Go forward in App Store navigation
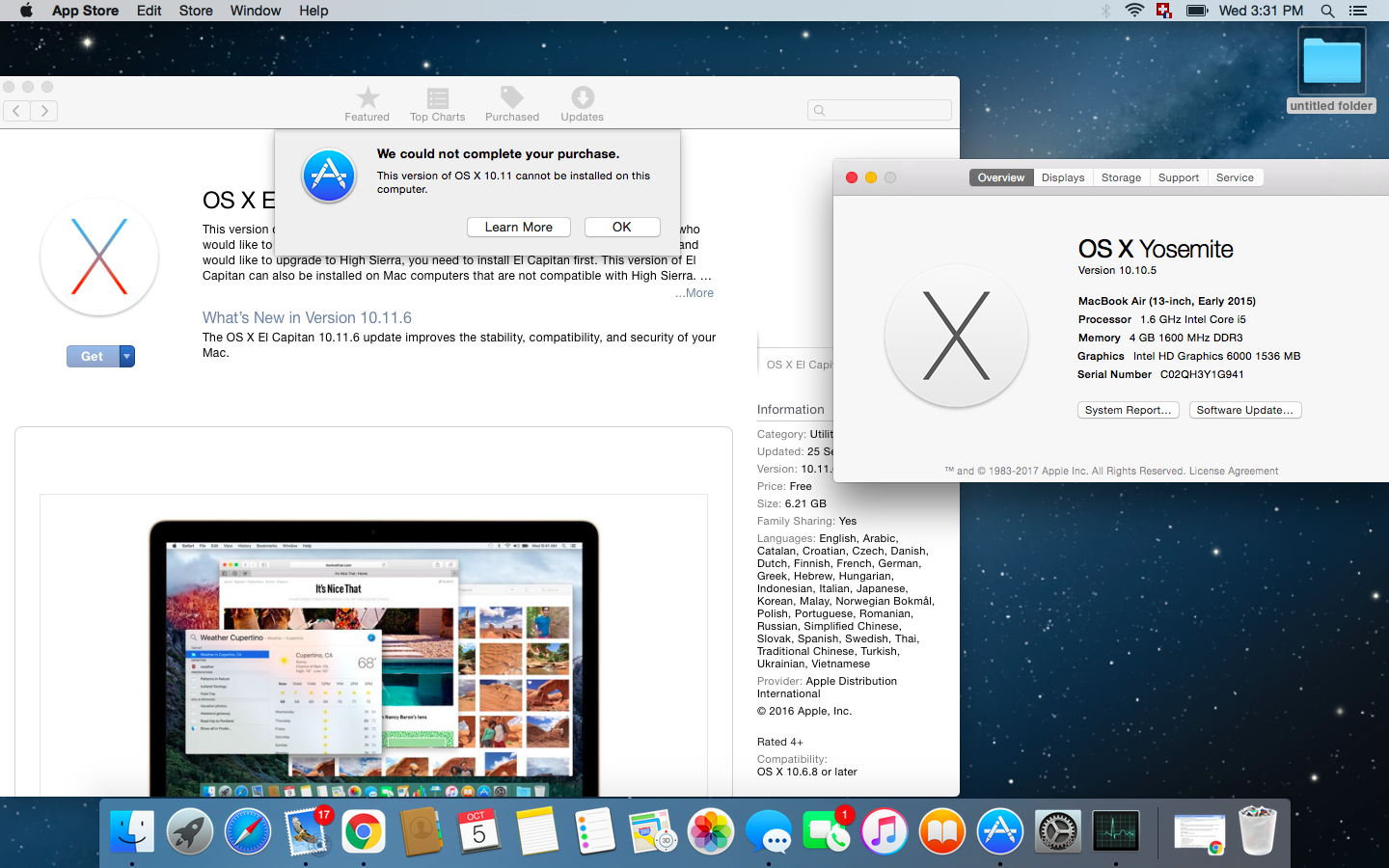 click(44, 111)
